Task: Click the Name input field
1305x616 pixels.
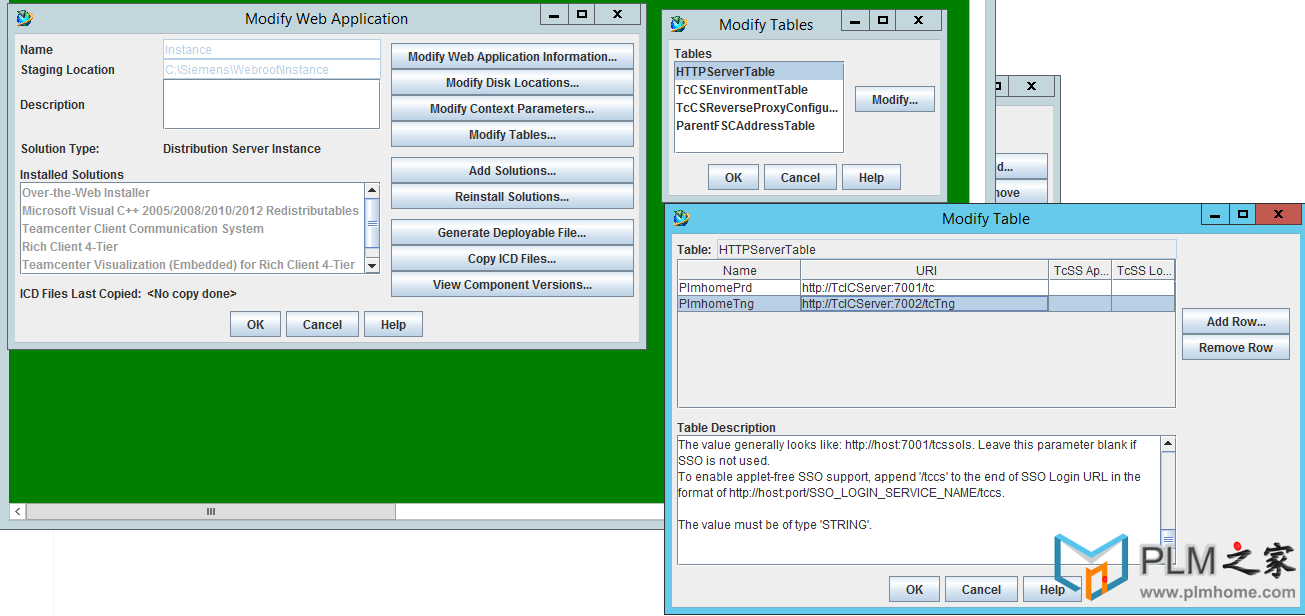Action: click(271, 50)
